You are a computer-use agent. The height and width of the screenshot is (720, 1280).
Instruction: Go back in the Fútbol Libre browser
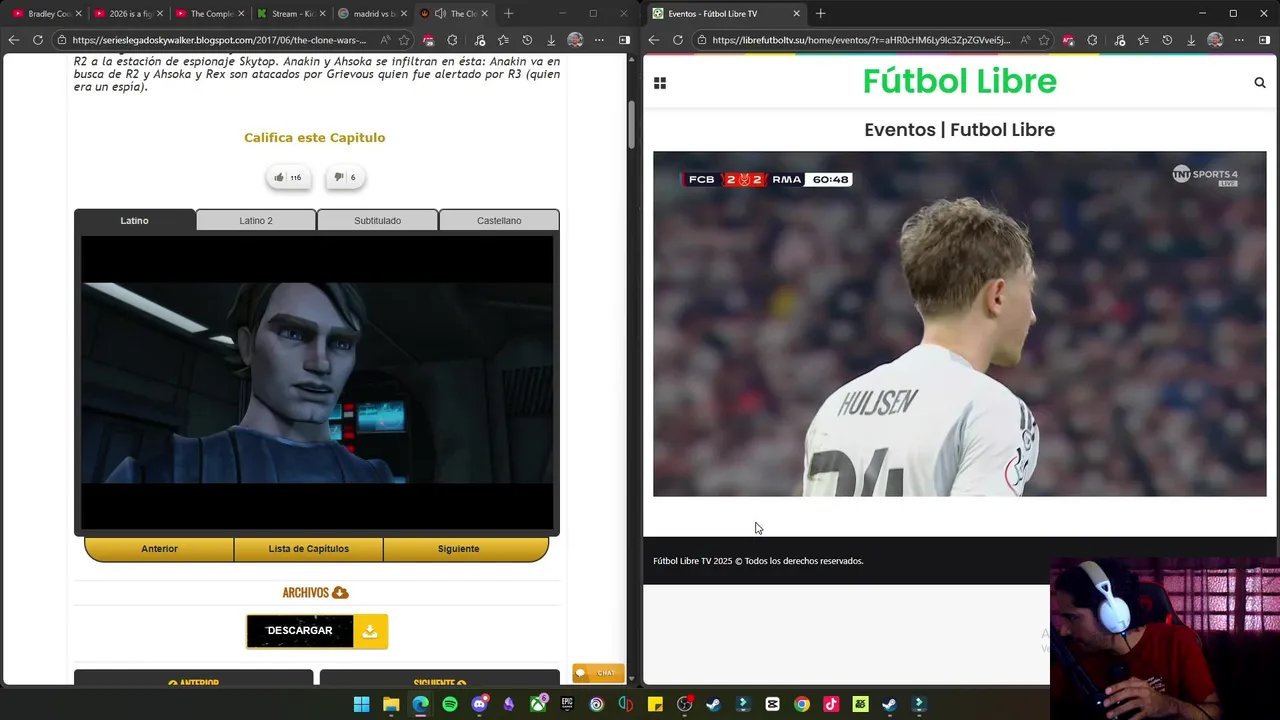(654, 40)
